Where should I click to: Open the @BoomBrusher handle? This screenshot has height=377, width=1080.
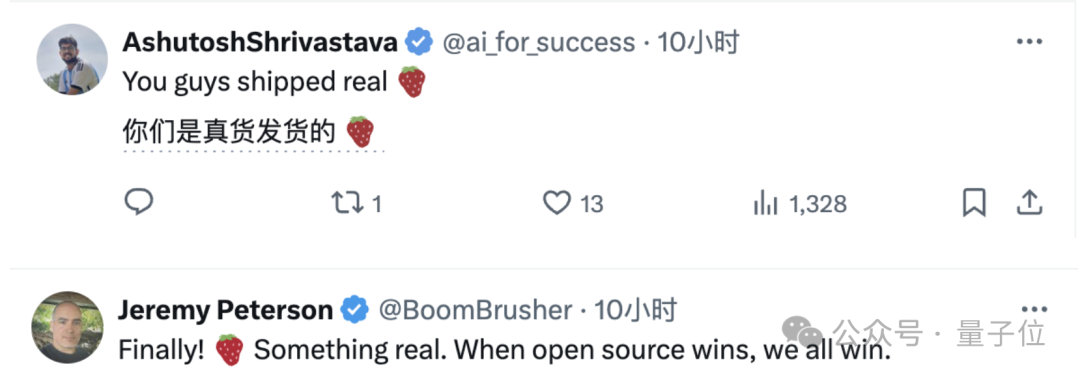click(475, 310)
